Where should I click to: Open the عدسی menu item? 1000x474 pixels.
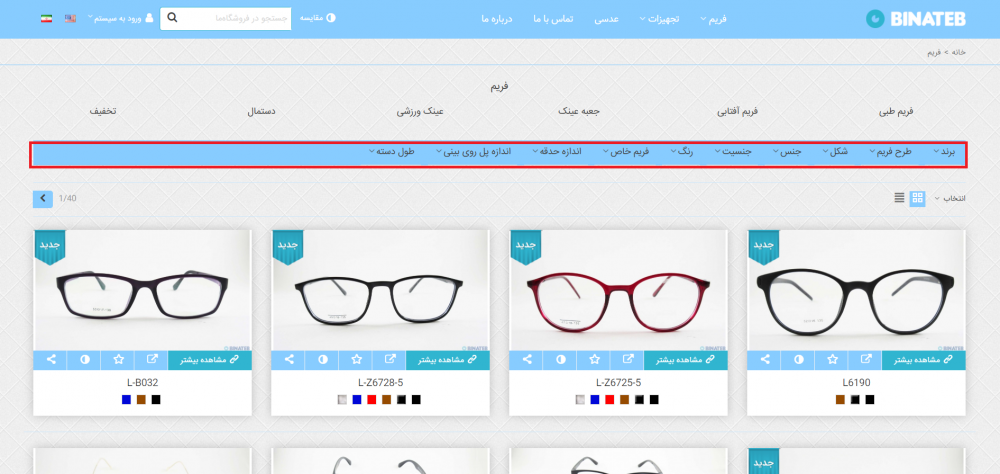point(607,19)
